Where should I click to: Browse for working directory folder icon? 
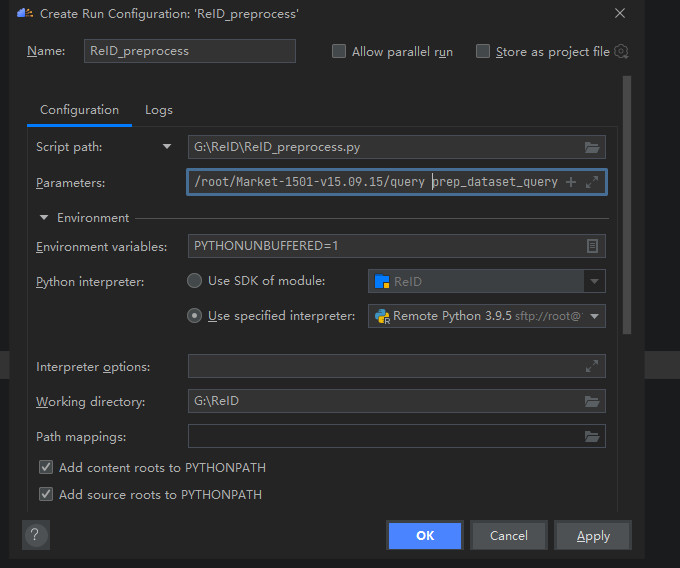pos(593,402)
